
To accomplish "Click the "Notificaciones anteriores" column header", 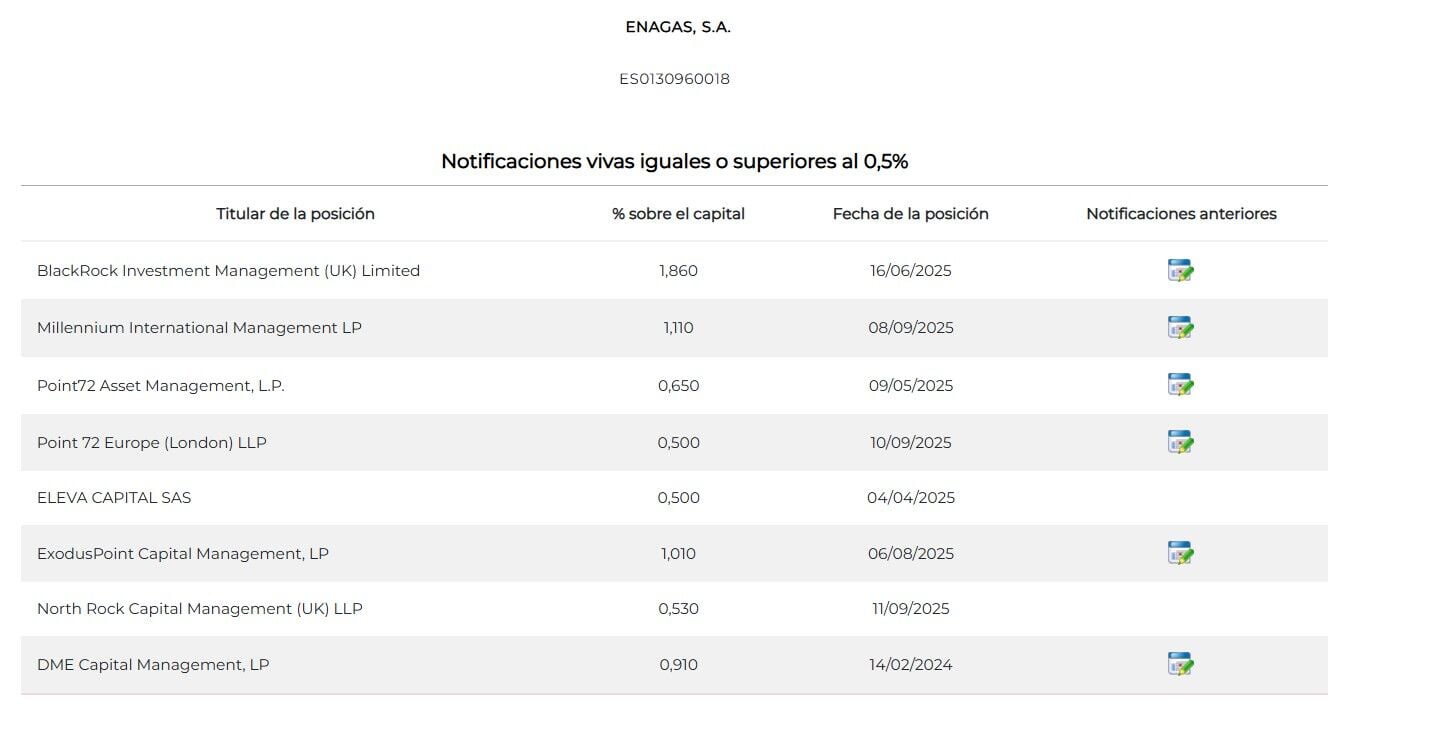I will [1181, 214].
